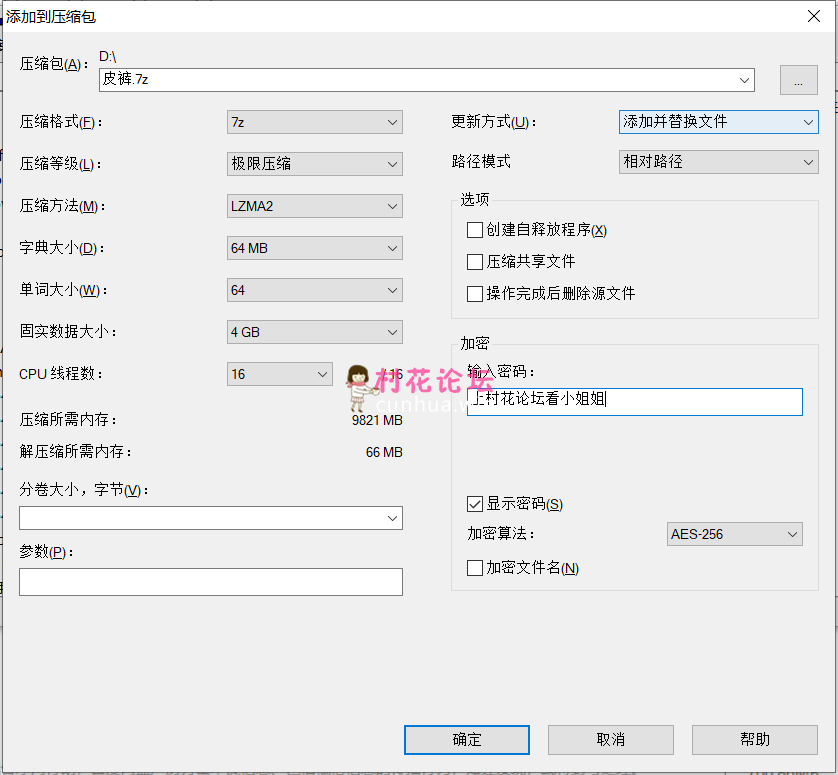Expand the 字典大小 64 MB dropdown
The height and width of the screenshot is (775, 838).
pyautogui.click(x=315, y=248)
